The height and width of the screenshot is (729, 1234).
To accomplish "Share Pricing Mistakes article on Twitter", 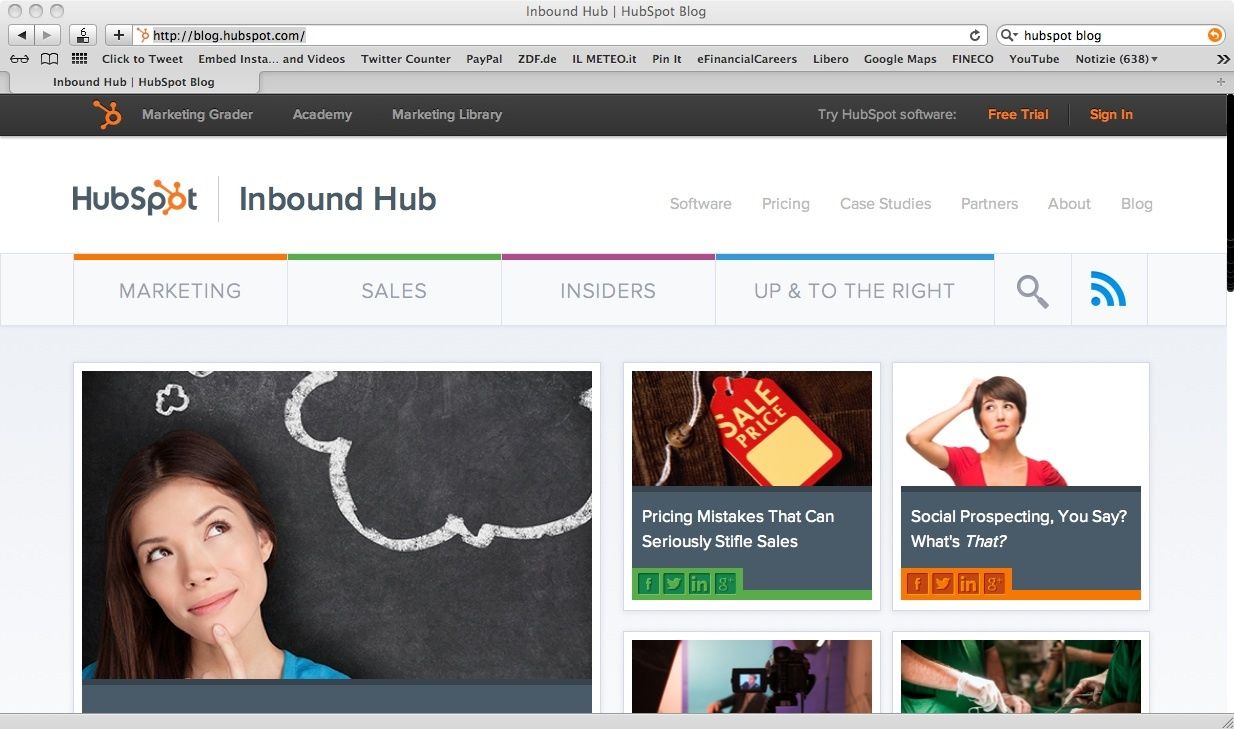I will tap(673, 583).
